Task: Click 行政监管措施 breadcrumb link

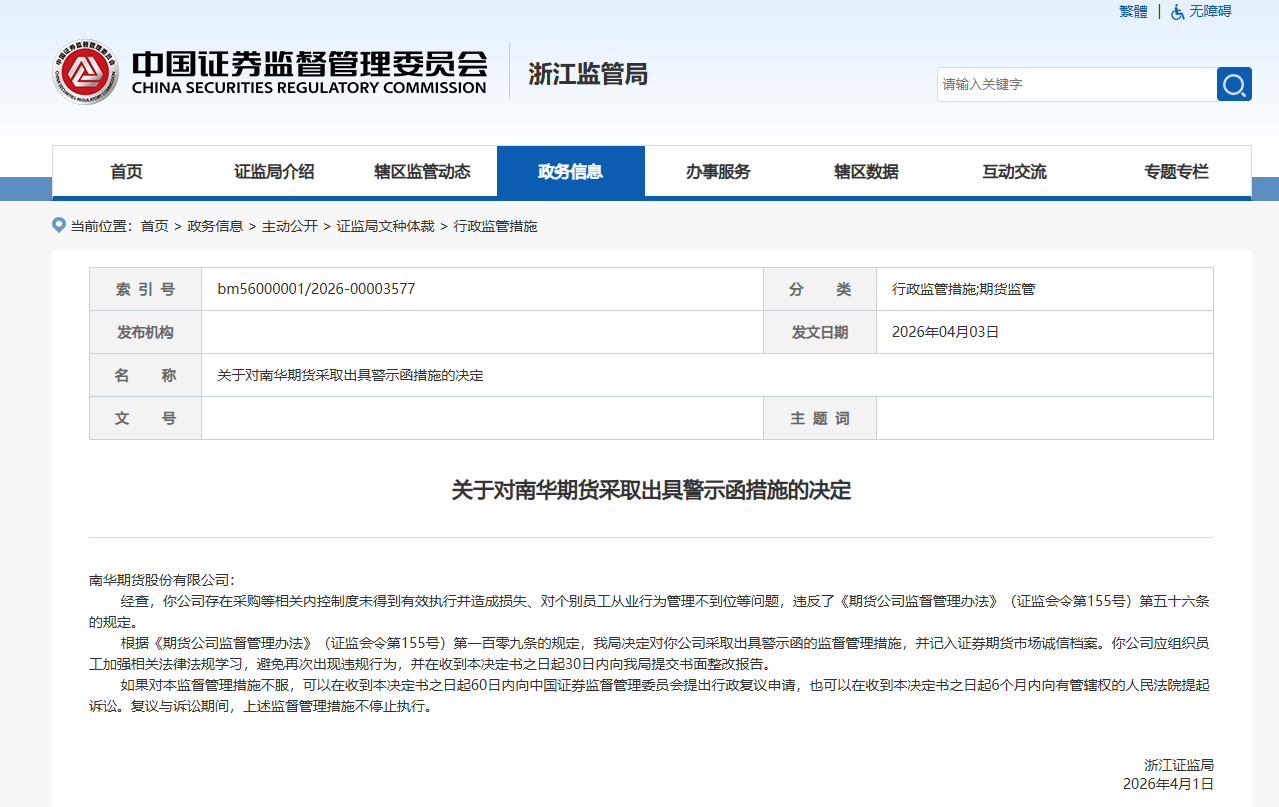Action: pos(495,226)
